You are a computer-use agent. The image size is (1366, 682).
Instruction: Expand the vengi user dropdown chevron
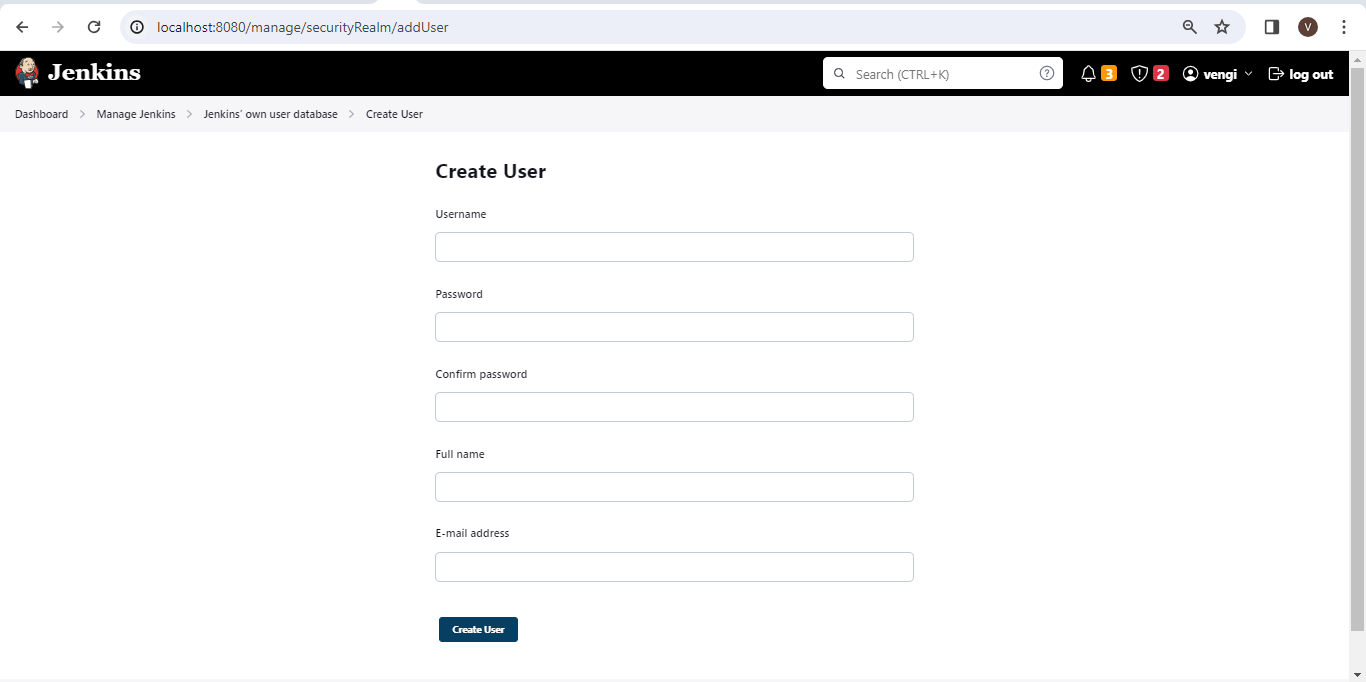click(x=1248, y=74)
